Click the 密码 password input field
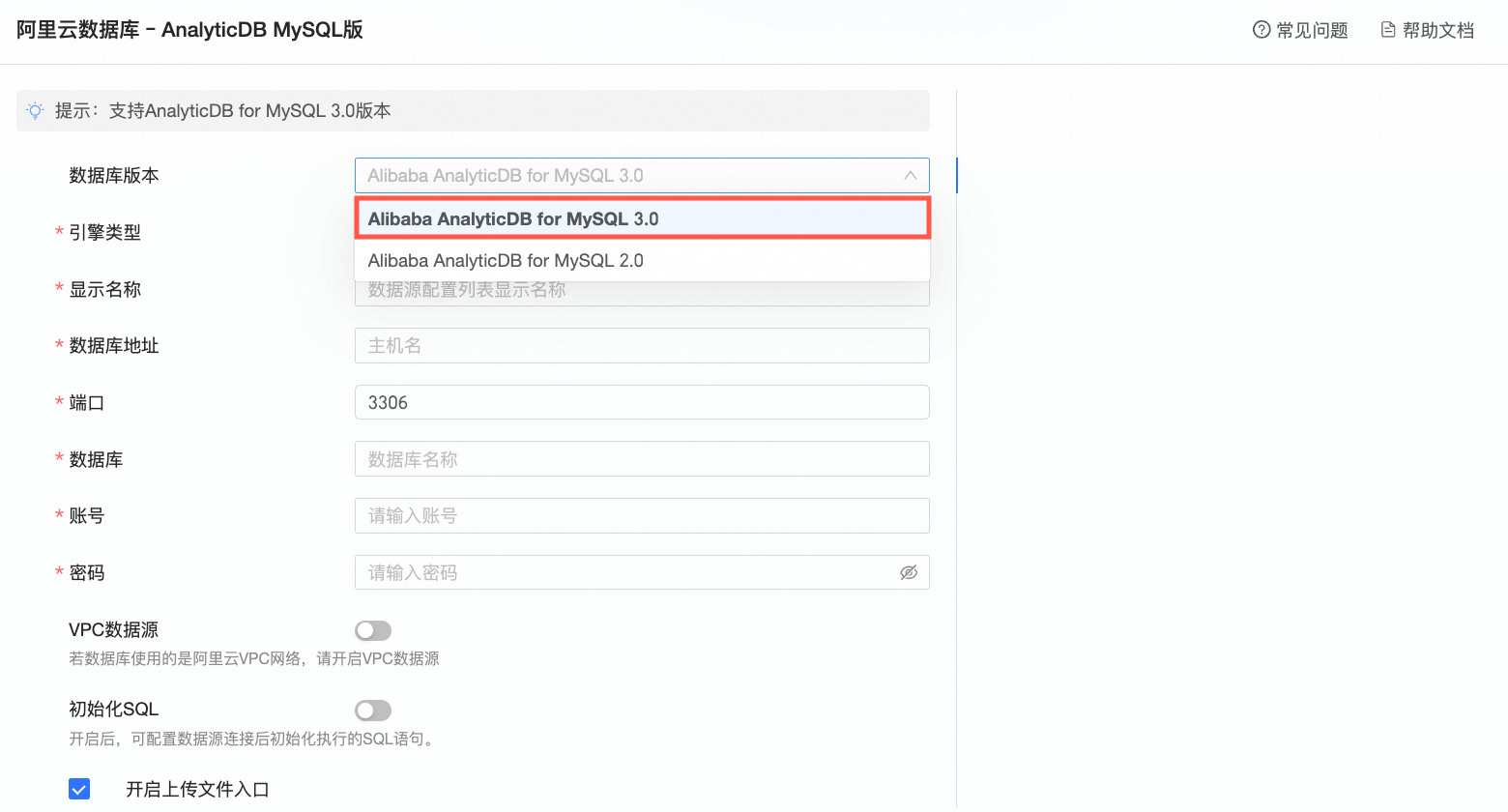Screen dimensions: 1508x812 point(642,572)
